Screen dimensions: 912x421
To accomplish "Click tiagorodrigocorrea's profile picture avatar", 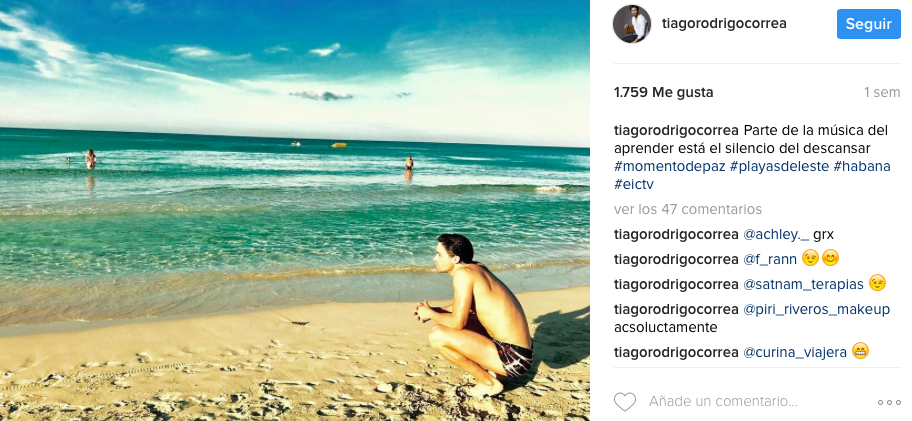I will click(x=632, y=24).
